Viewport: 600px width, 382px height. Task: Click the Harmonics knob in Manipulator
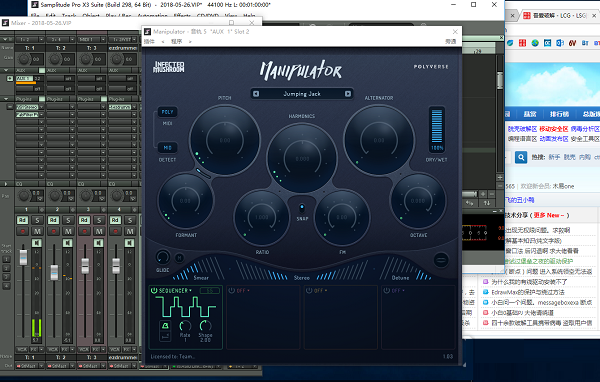coord(302,158)
